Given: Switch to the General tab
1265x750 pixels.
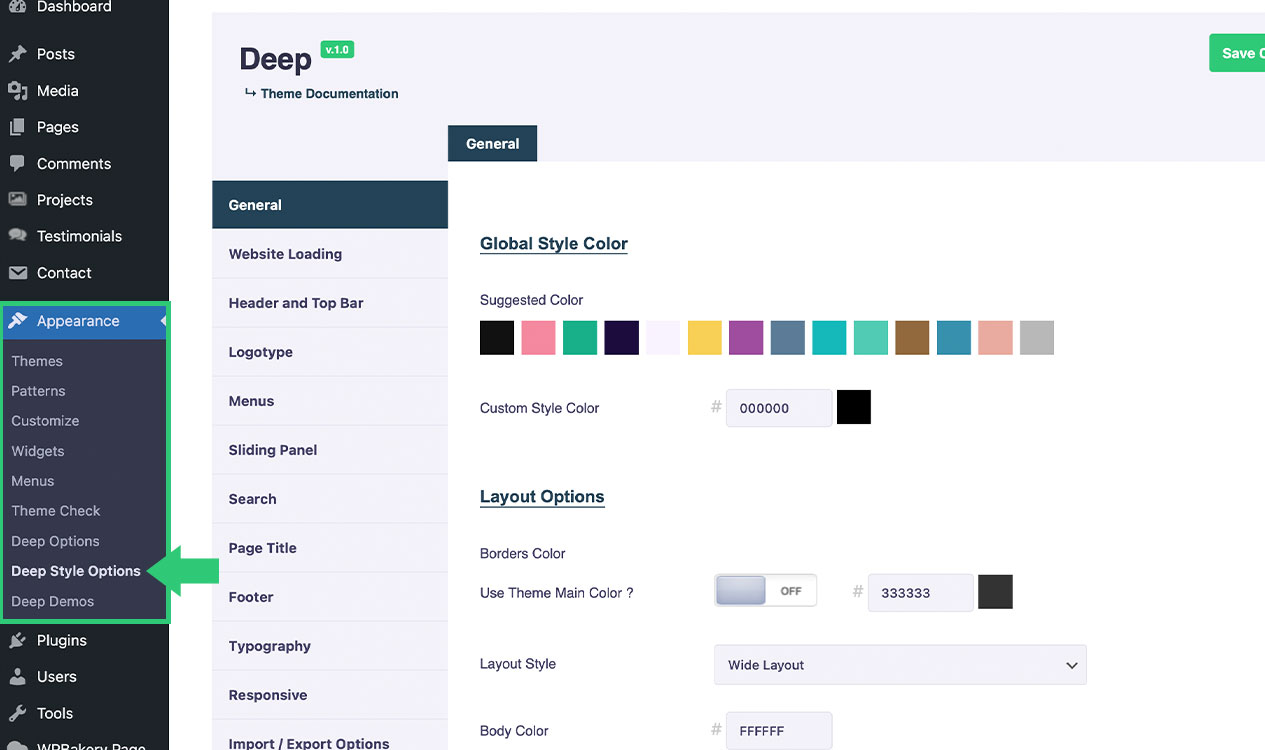Looking at the screenshot, I should [x=492, y=144].
